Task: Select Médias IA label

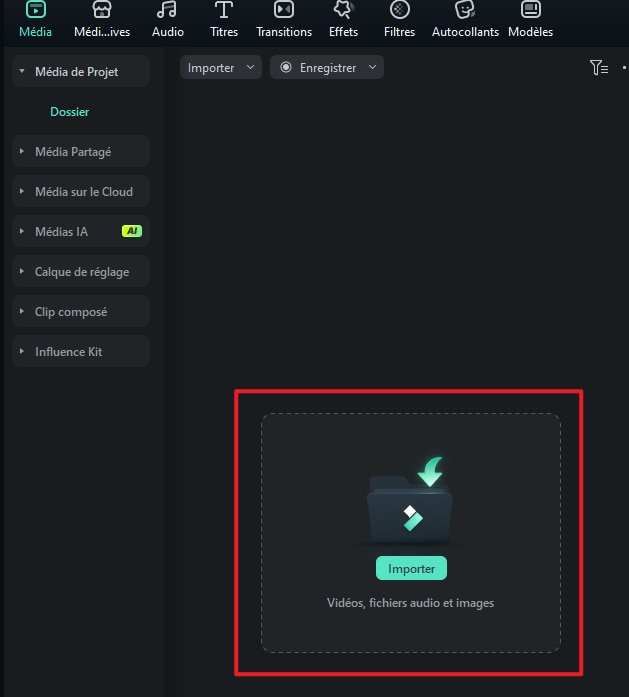Action: [x=61, y=232]
